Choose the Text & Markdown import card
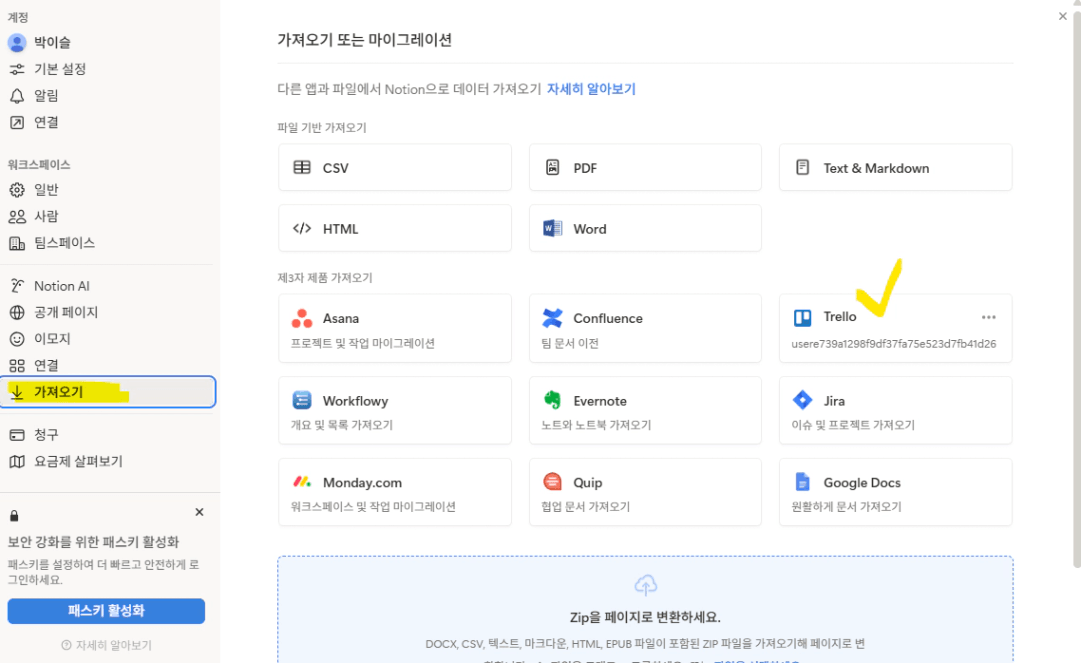Image resolution: width=1081 pixels, height=663 pixels. pyautogui.click(x=896, y=167)
